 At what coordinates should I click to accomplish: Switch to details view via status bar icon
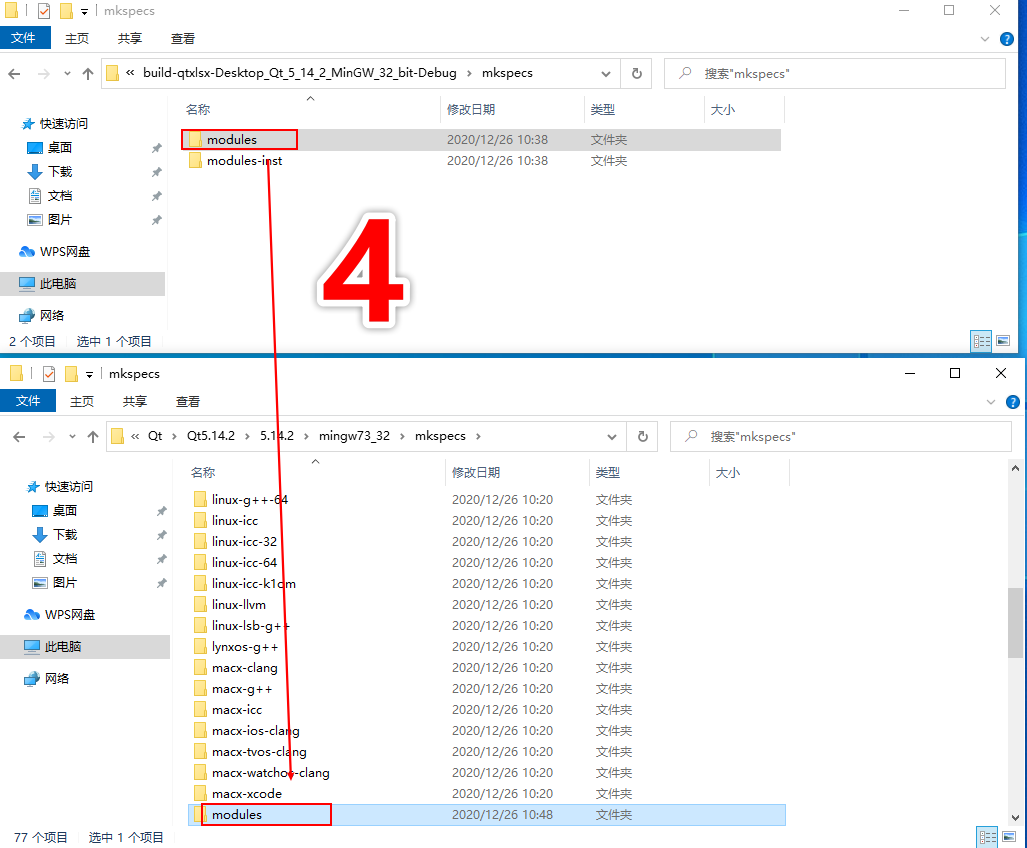(x=981, y=341)
